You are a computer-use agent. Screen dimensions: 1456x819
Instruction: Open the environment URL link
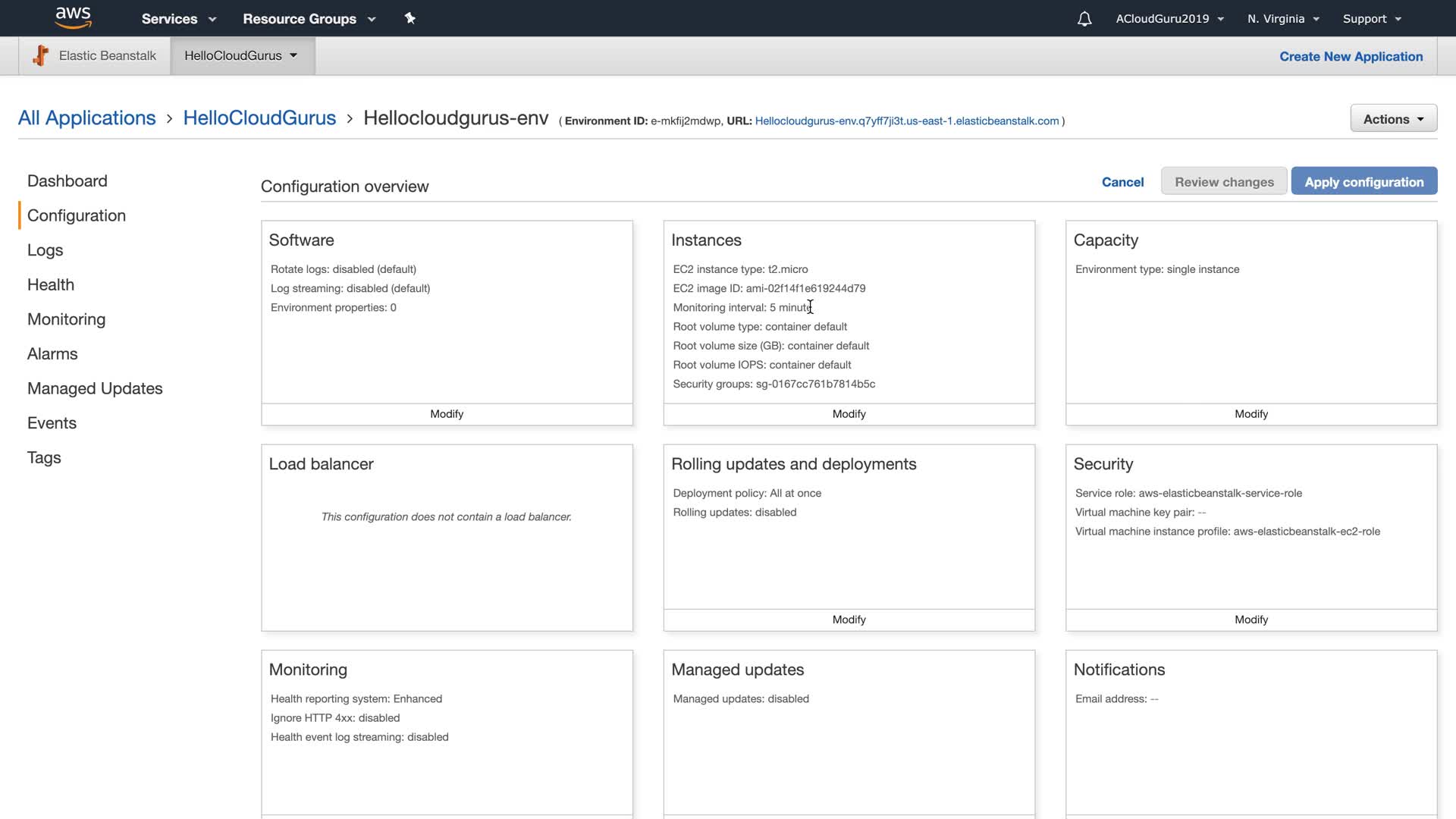coord(907,121)
